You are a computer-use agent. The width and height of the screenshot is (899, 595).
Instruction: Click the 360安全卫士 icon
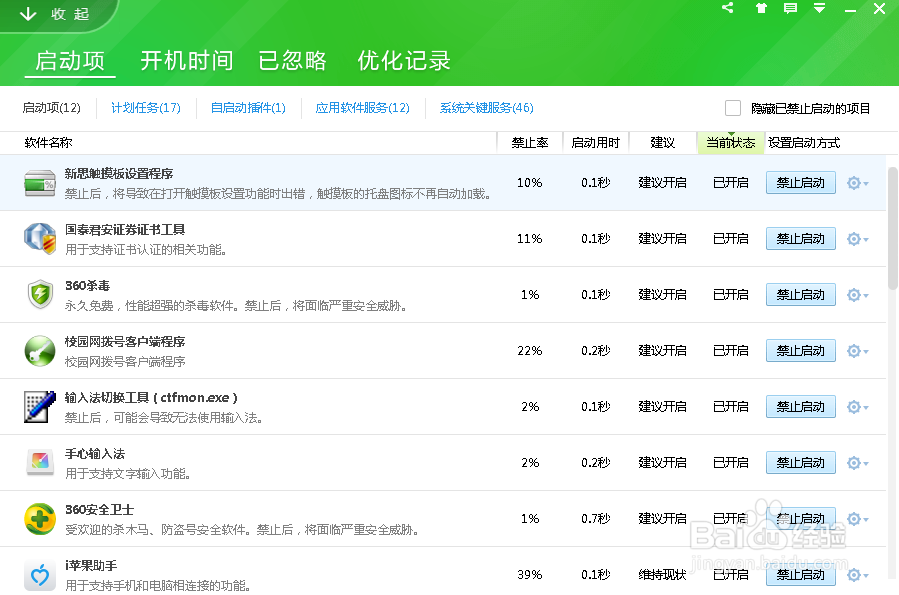coord(40,519)
